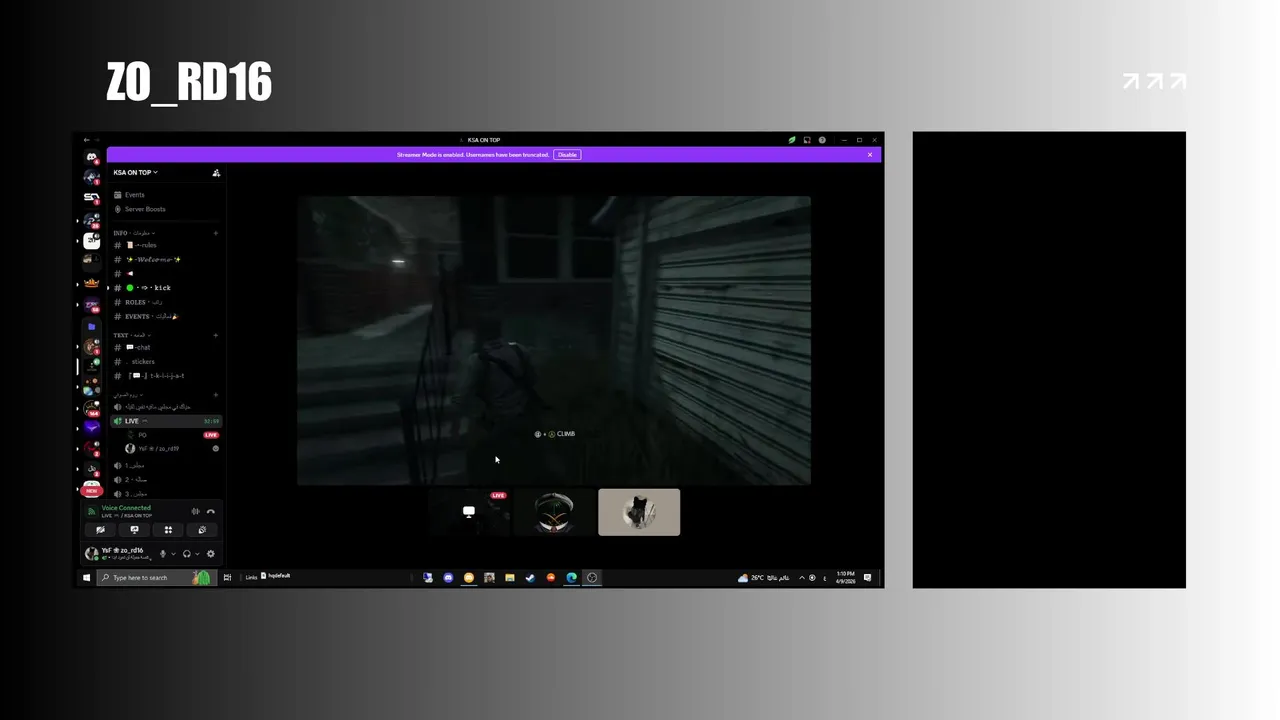Open Windows notification center icon

pos(867,577)
